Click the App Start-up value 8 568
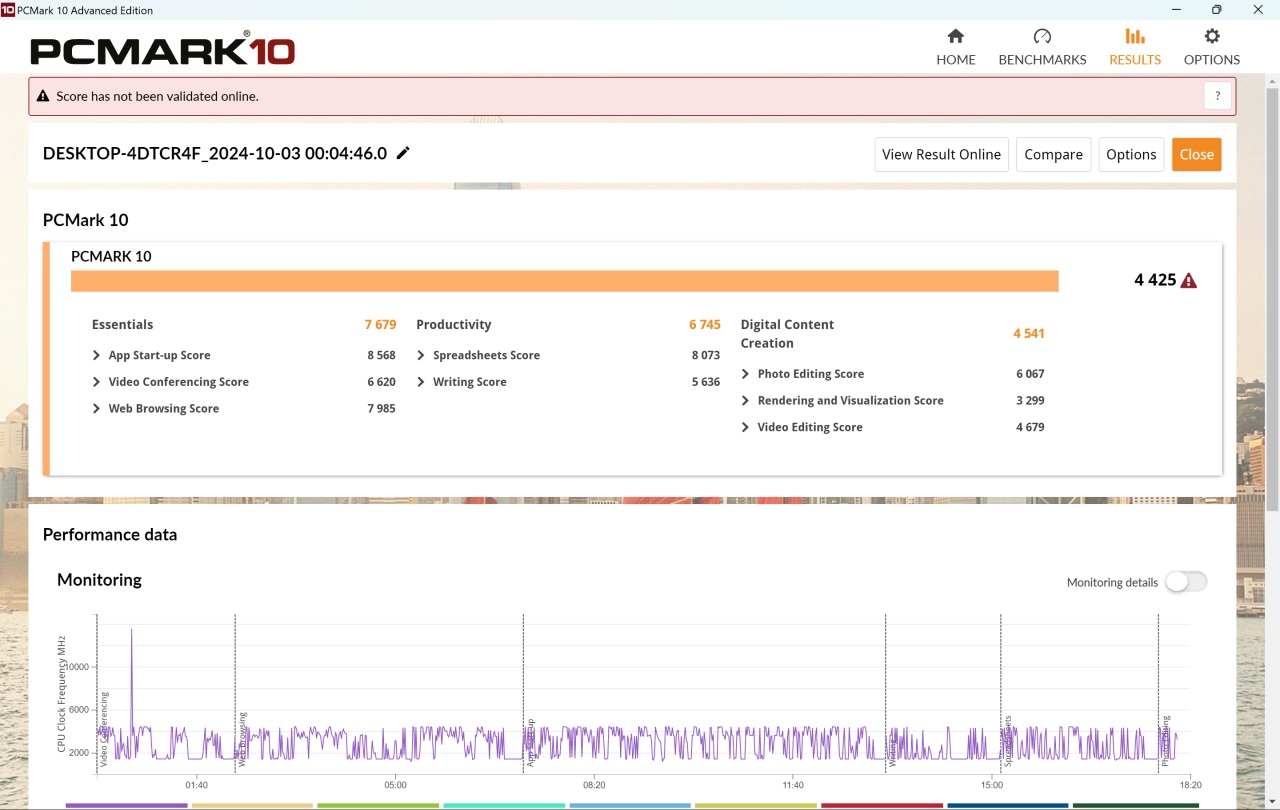The height and width of the screenshot is (810, 1280). pyautogui.click(x=381, y=355)
